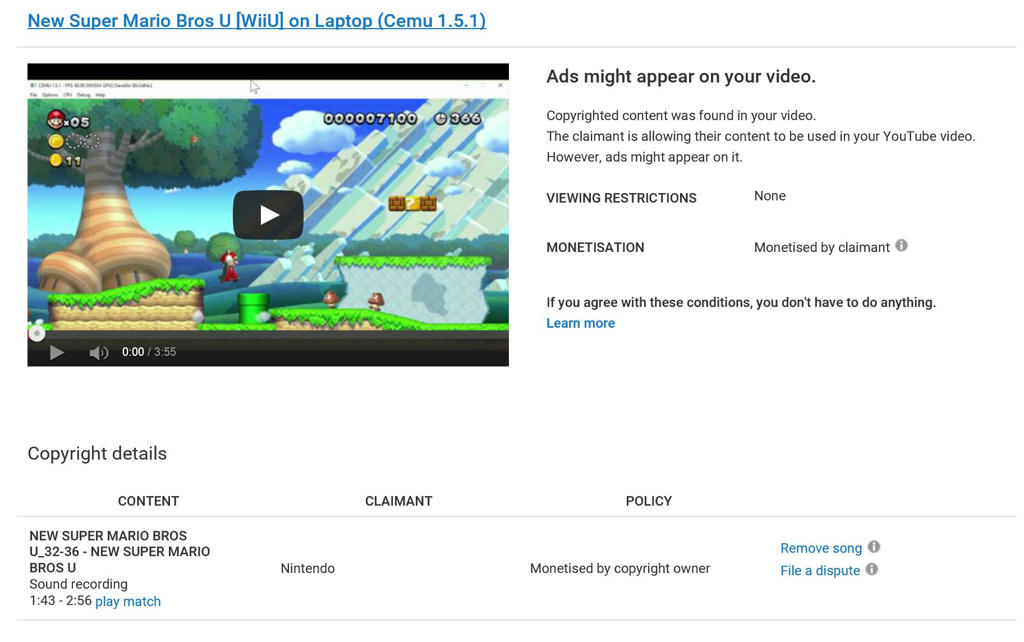
Task: Select the Remove song option
Action: [x=820, y=548]
